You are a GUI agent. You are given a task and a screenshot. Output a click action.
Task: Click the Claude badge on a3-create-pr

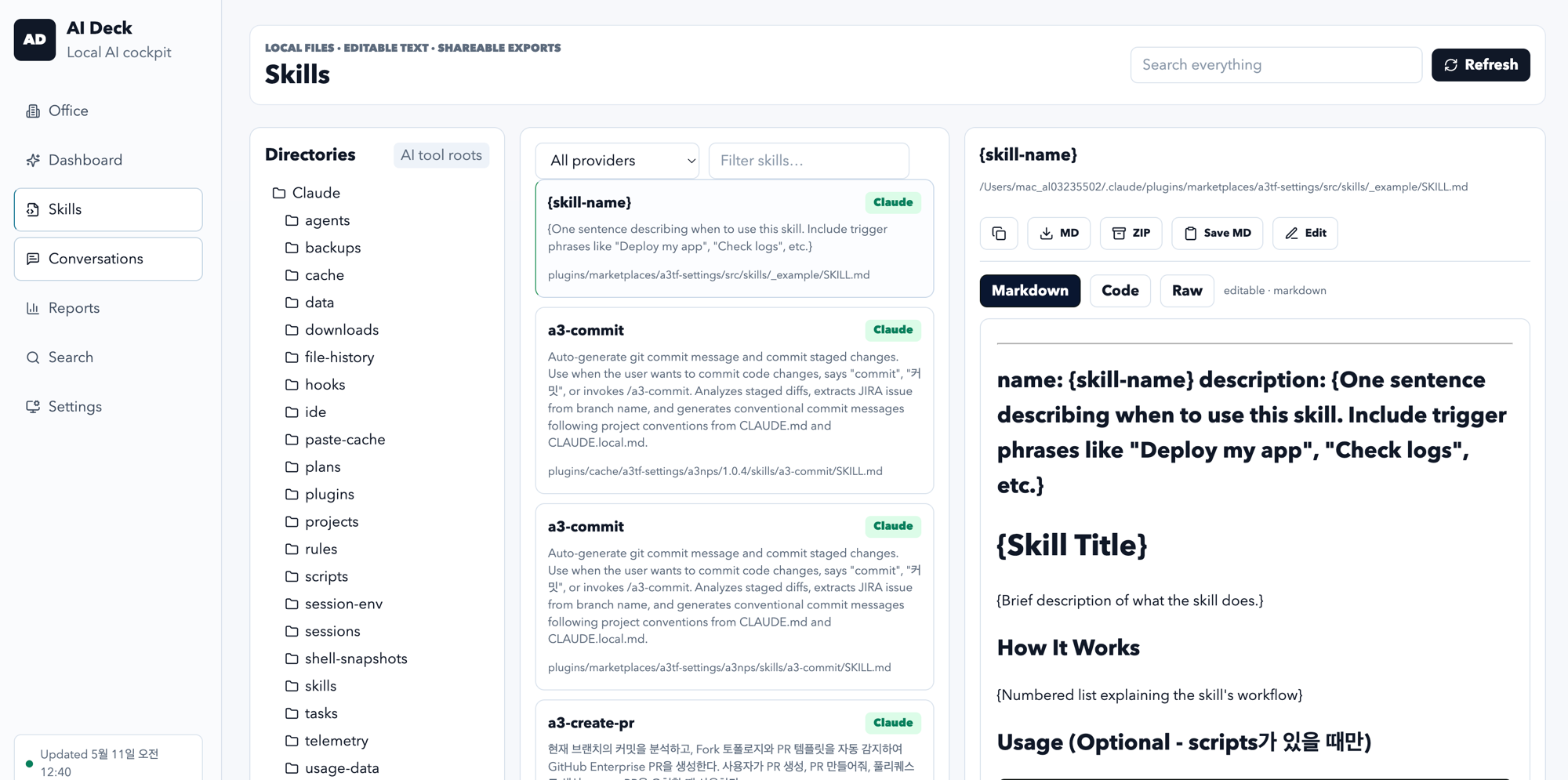pyautogui.click(x=893, y=723)
